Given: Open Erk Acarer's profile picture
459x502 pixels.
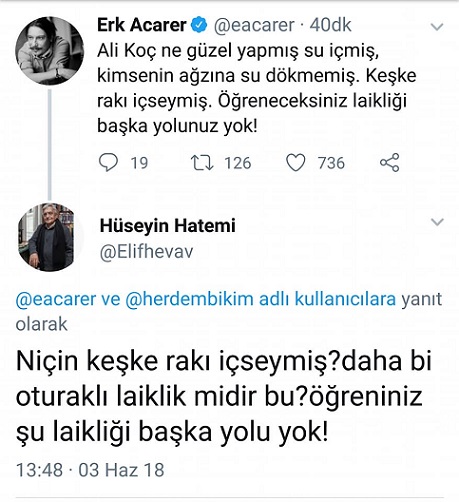Looking at the screenshot, I should tap(49, 50).
